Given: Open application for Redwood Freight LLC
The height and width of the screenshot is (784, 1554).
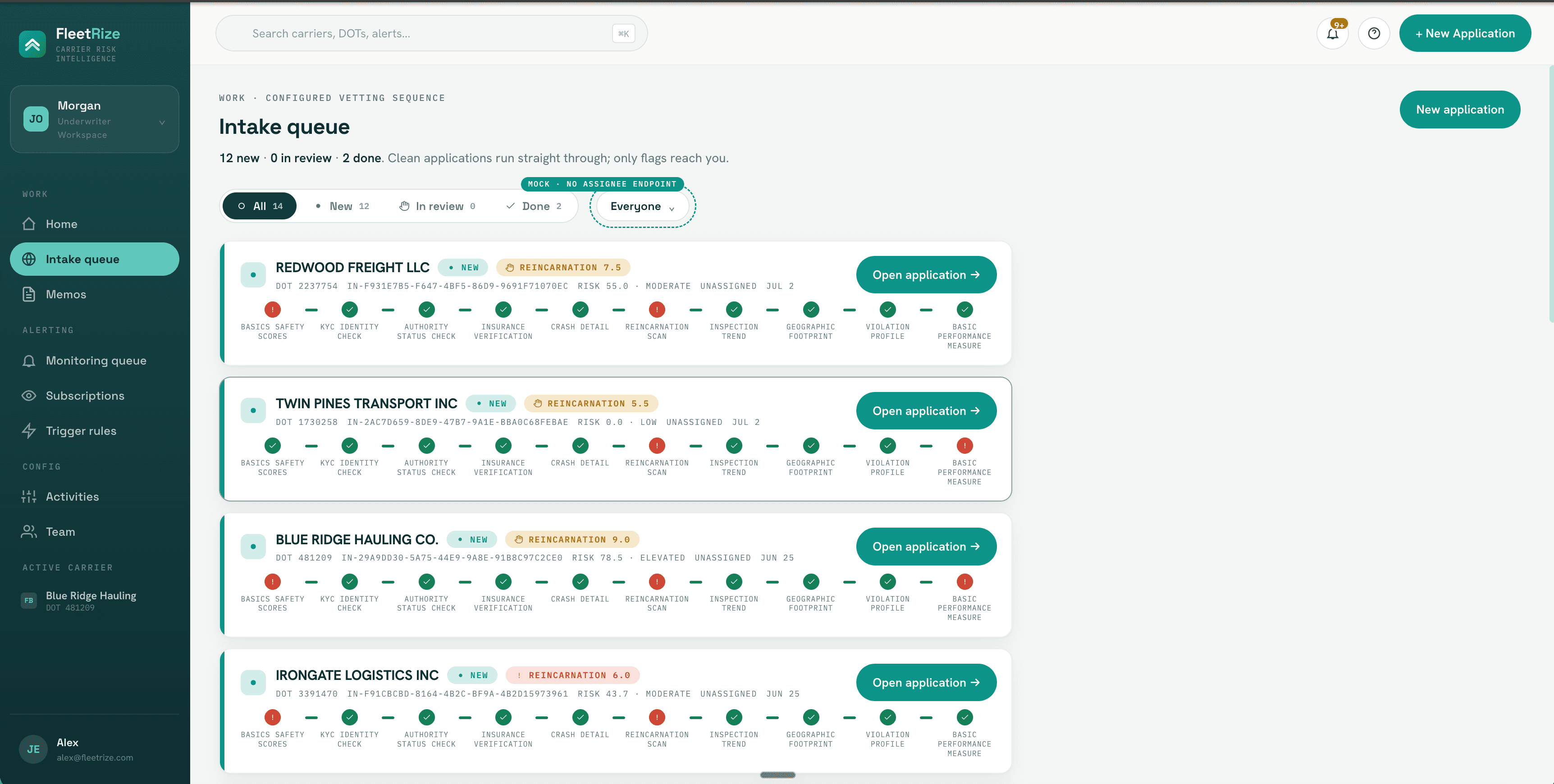Looking at the screenshot, I should pyautogui.click(x=926, y=275).
